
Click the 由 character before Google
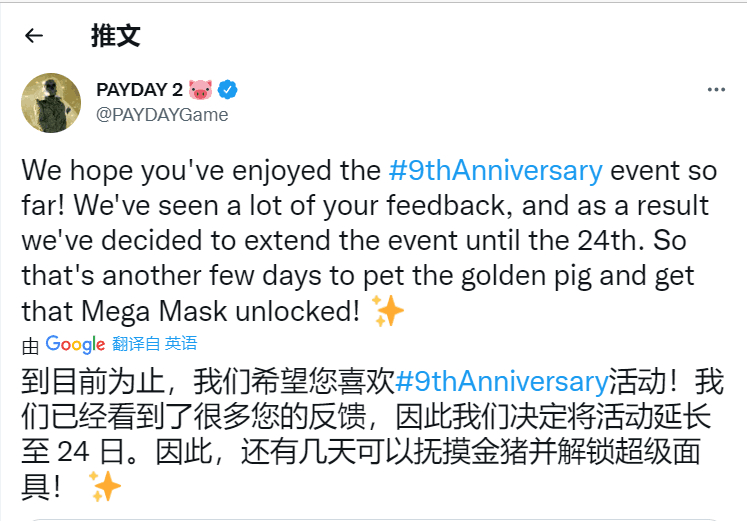click(30, 346)
